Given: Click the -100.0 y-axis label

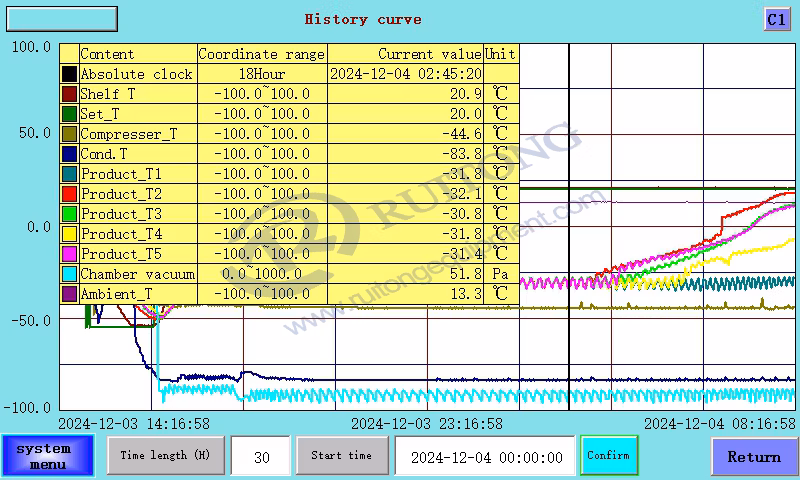Looking at the screenshot, I should (x=28, y=408).
